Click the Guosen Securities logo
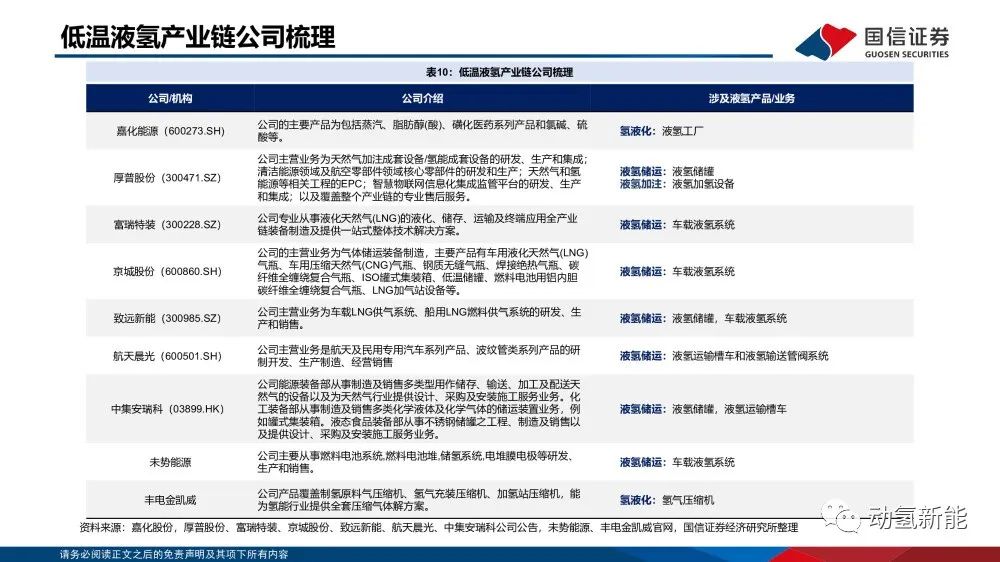Viewport: 1000px width, 562px height. click(872, 41)
